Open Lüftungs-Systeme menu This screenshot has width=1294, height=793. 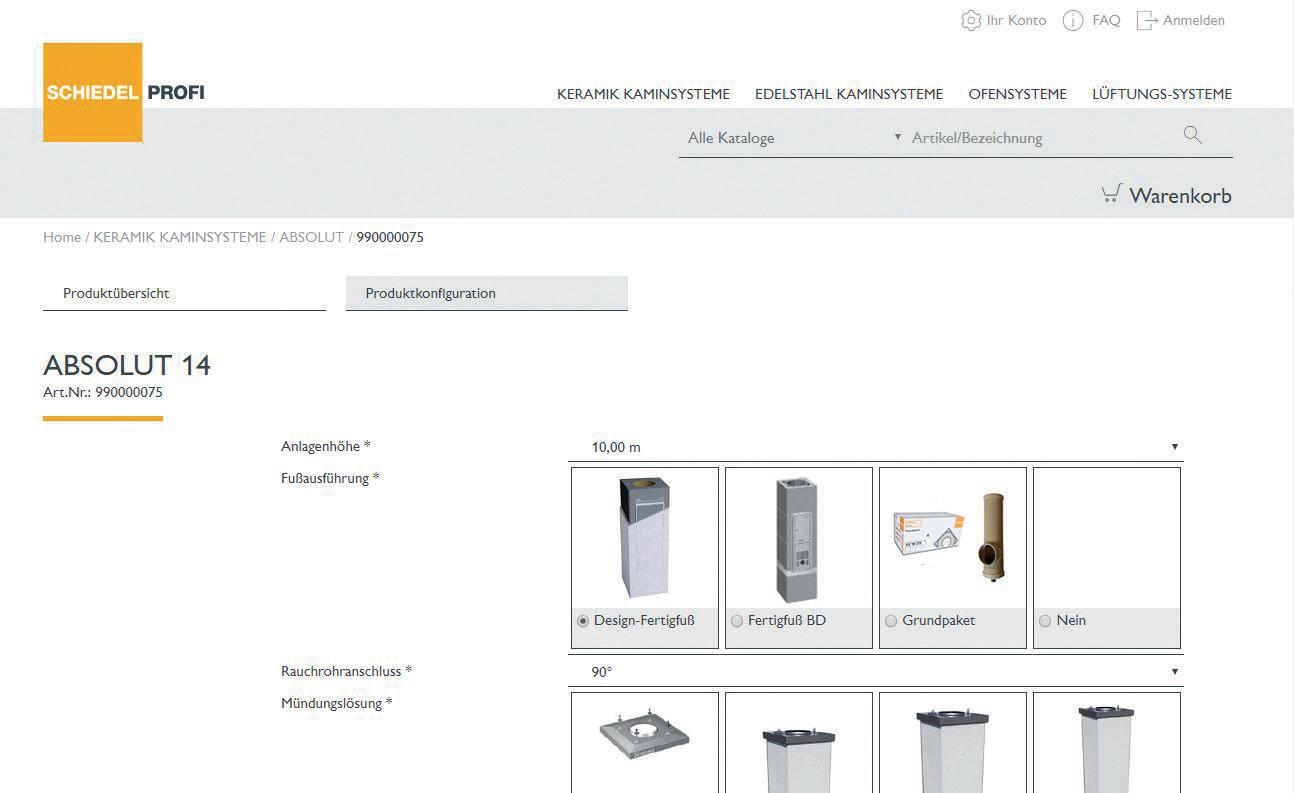[1162, 94]
